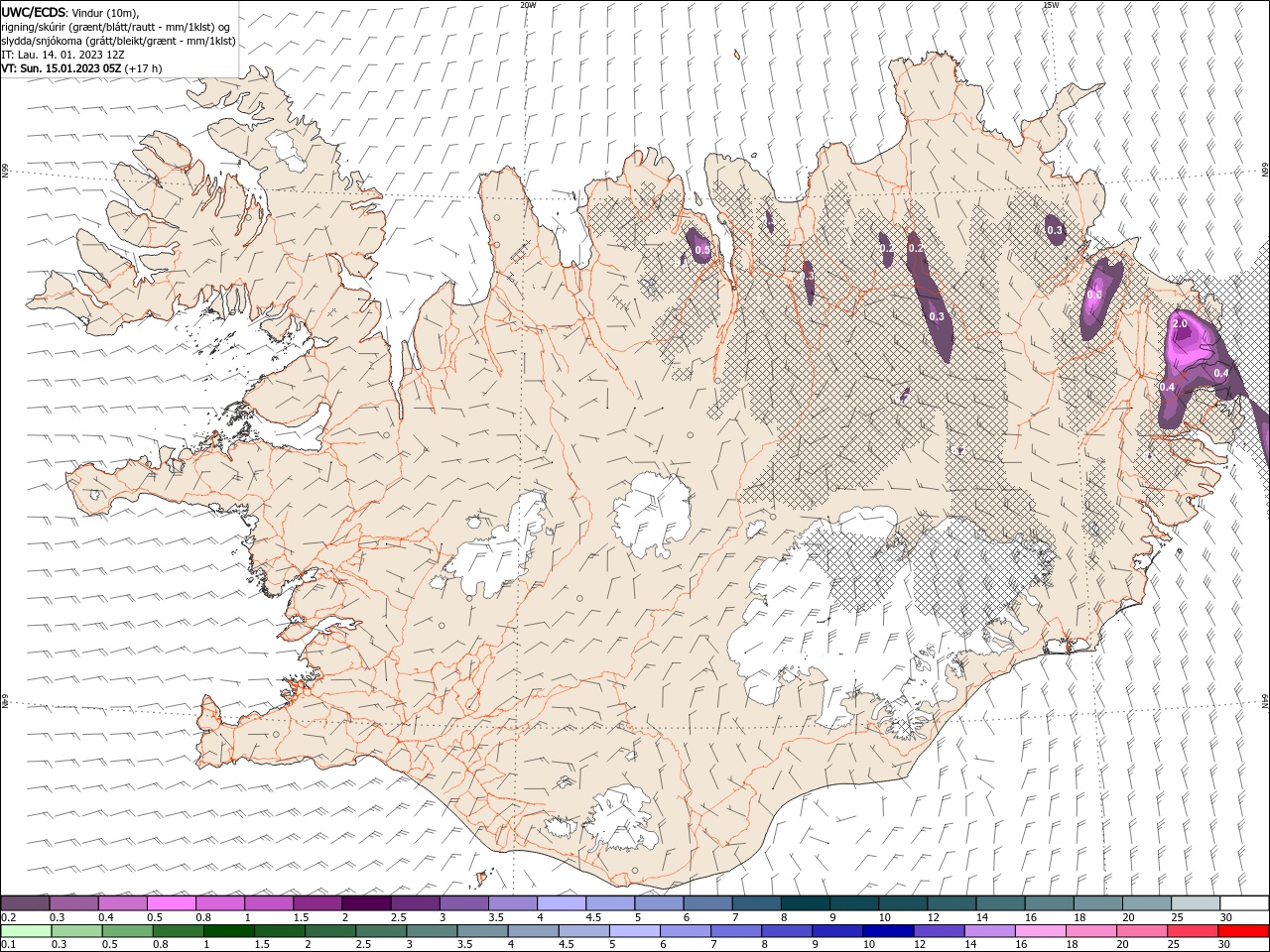Click the '2.0' precipitation value on map
Image resolution: width=1270 pixels, height=952 pixels.
tap(1180, 324)
